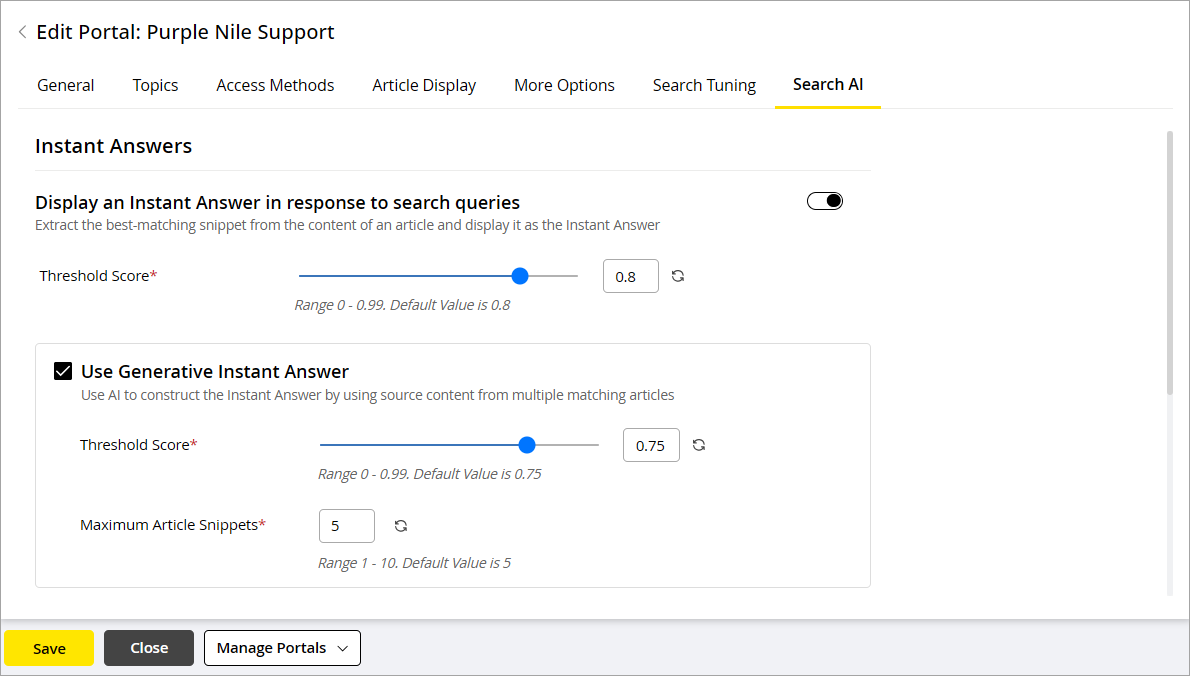
Task: Reset generative Threshold Score via refresh icon
Action: coord(698,444)
